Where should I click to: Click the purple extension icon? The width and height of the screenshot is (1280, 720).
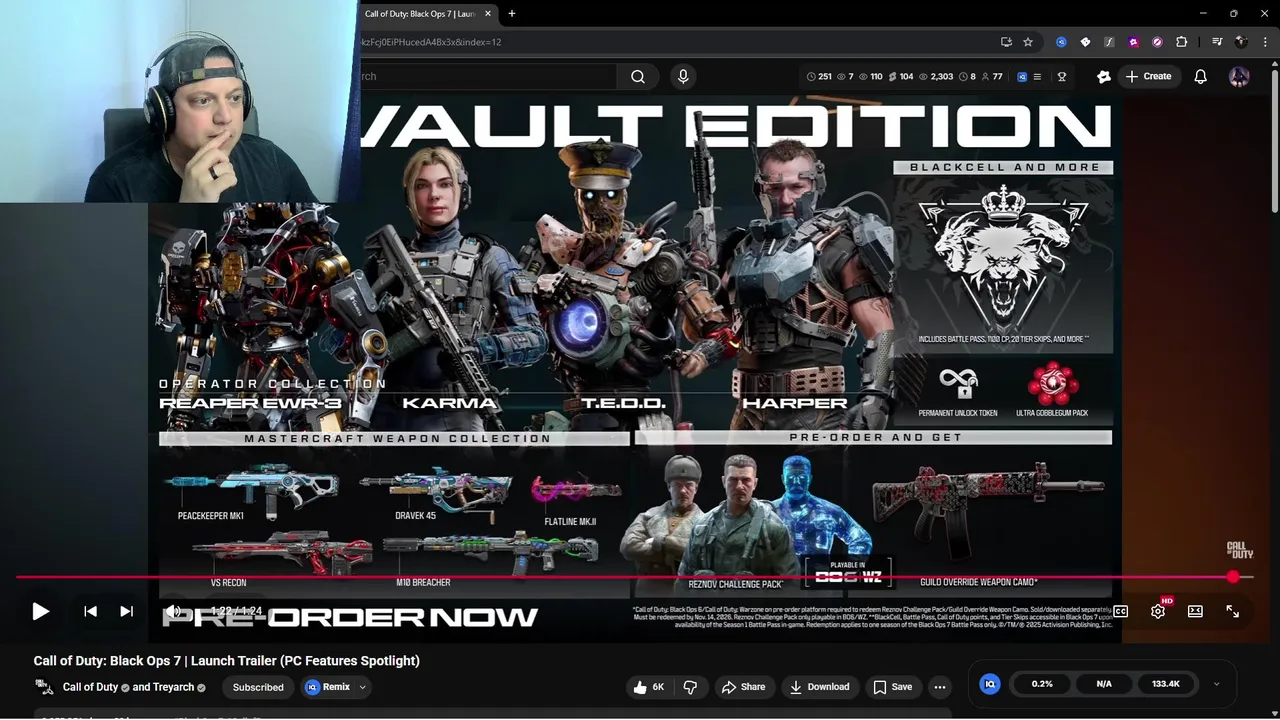coord(1133,42)
